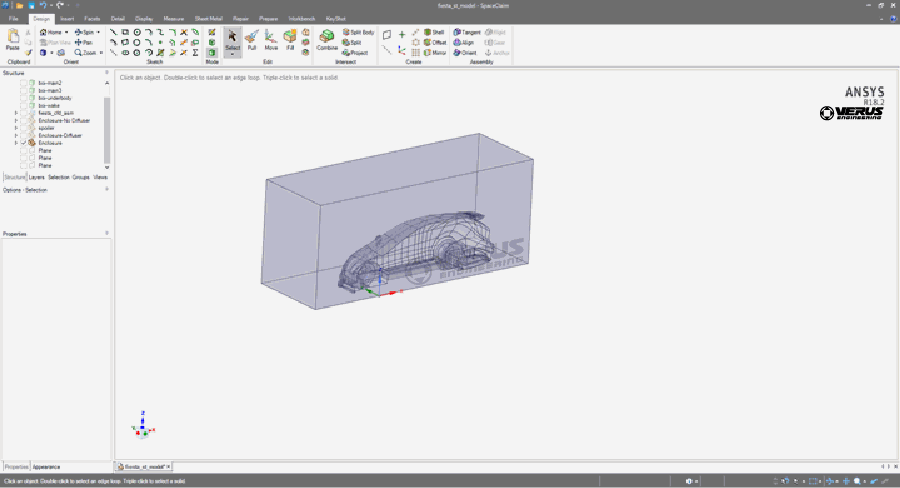Click the Home view icon

point(43,32)
